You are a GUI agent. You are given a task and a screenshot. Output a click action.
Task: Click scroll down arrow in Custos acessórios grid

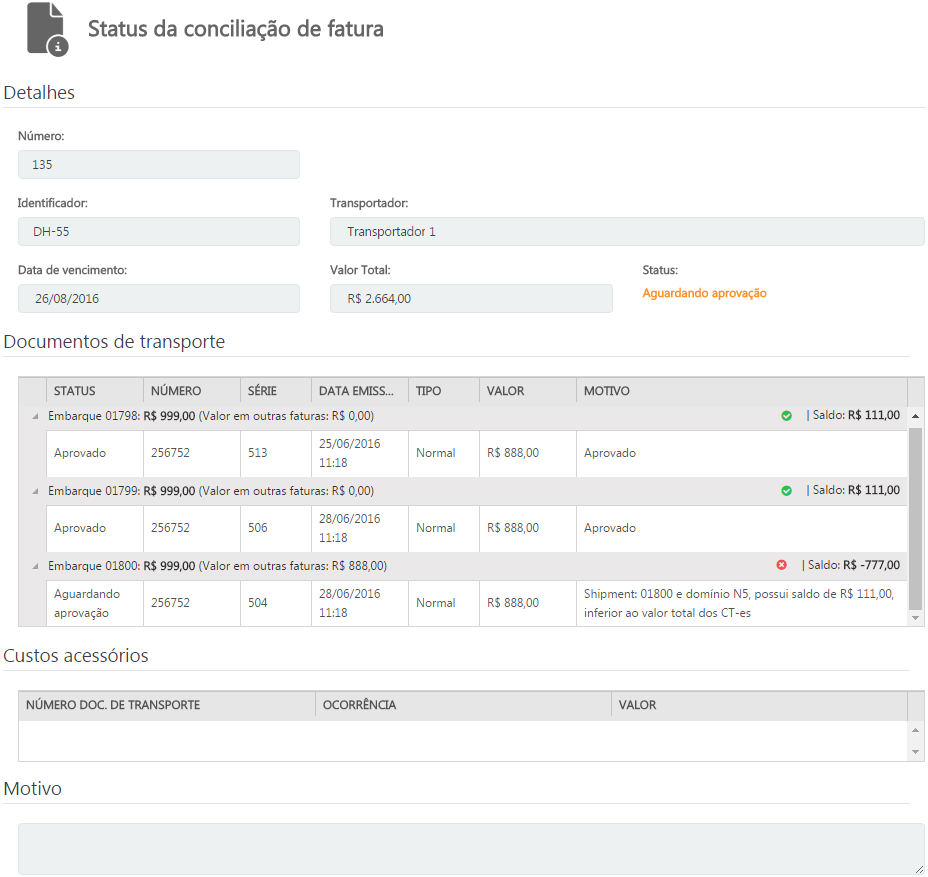916,752
